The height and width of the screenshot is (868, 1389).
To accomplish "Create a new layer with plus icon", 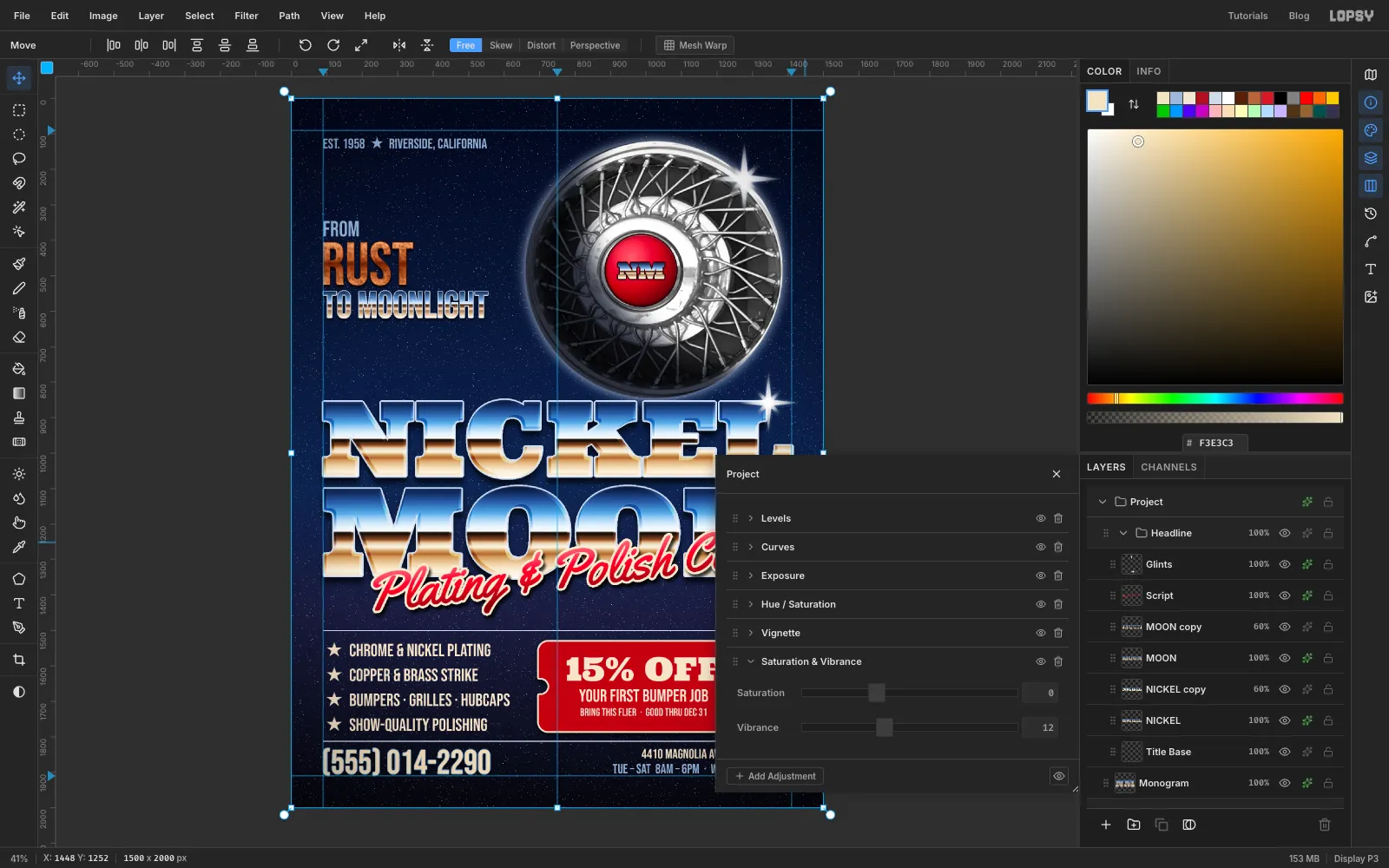I will click(x=1106, y=825).
